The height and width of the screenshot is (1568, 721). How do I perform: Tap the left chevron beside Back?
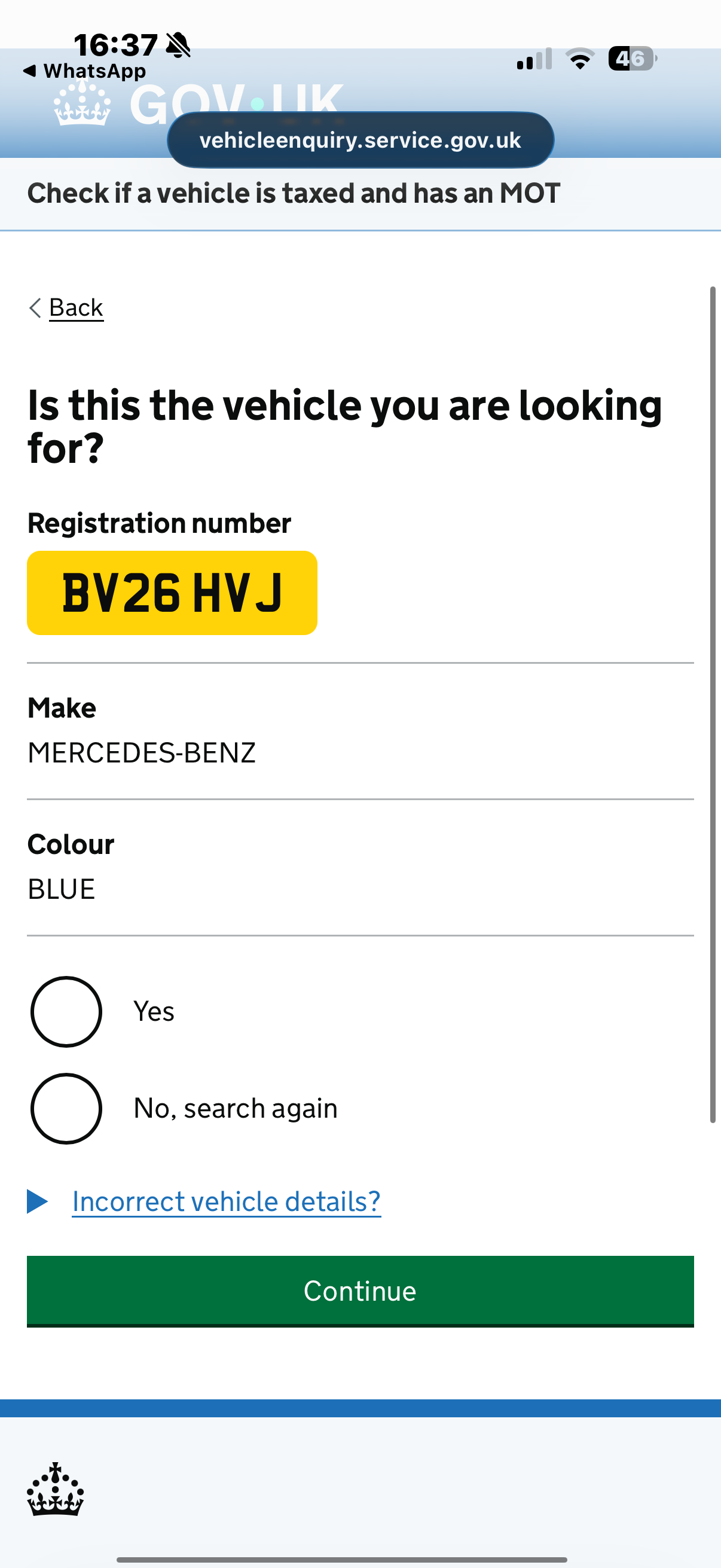pyautogui.click(x=35, y=308)
